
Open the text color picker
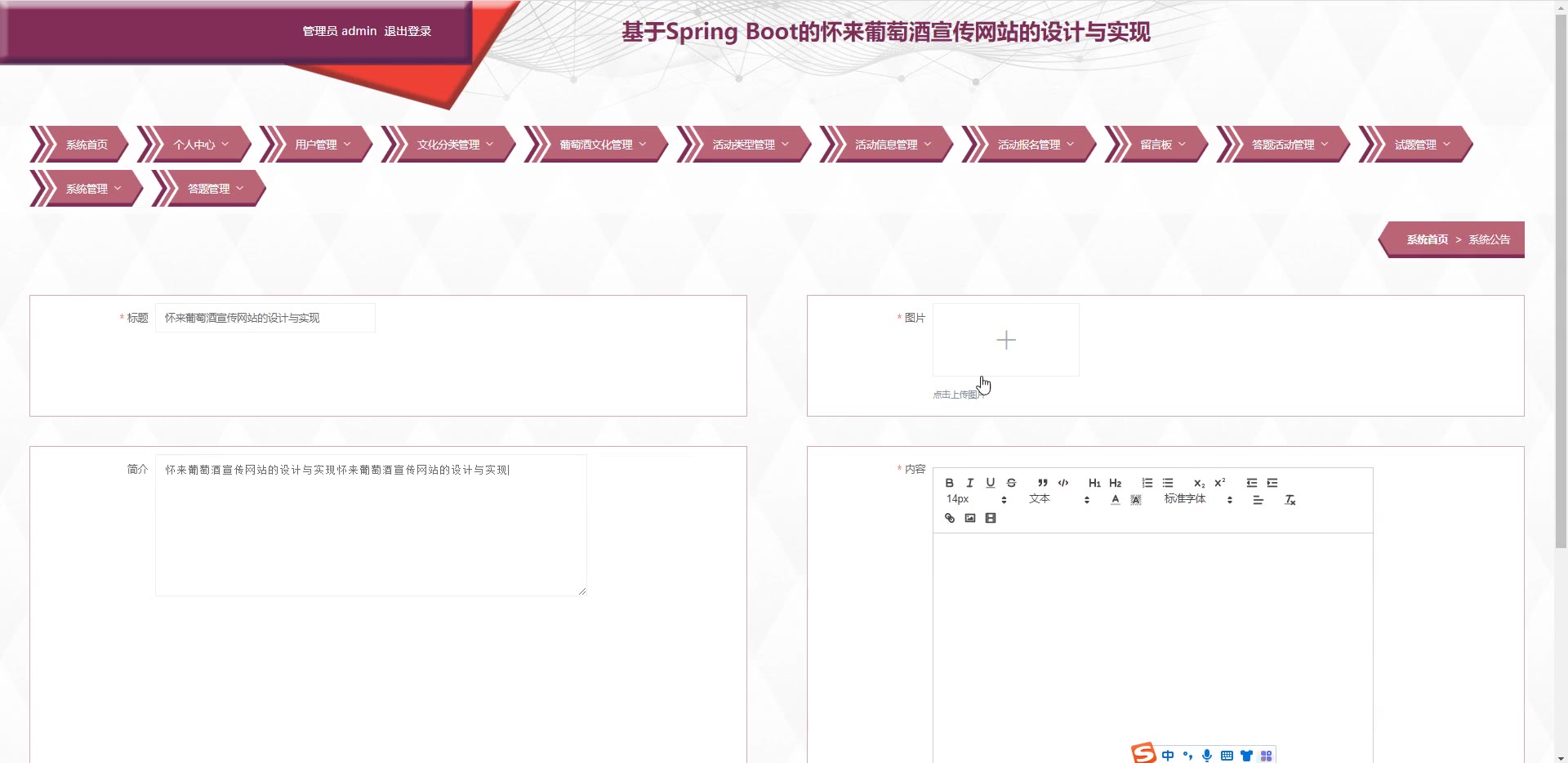coord(1116,500)
